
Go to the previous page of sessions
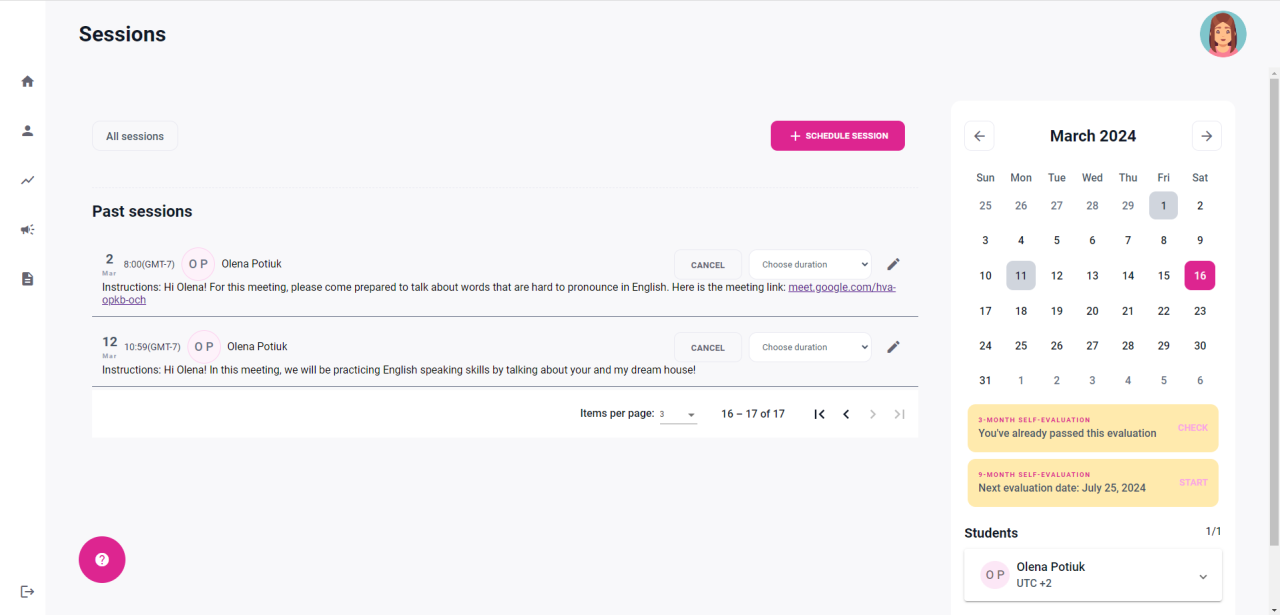point(846,414)
